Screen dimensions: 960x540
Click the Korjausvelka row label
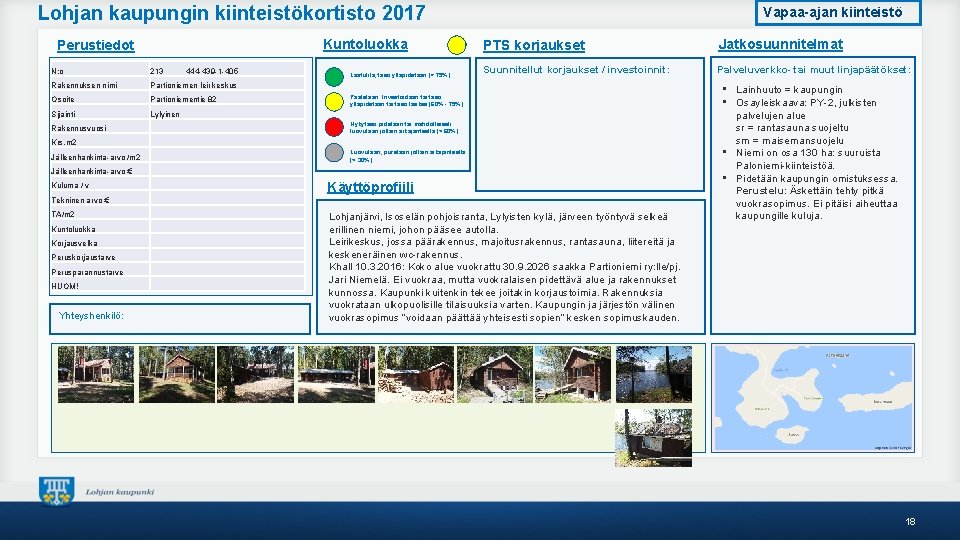pyautogui.click(x=74, y=243)
